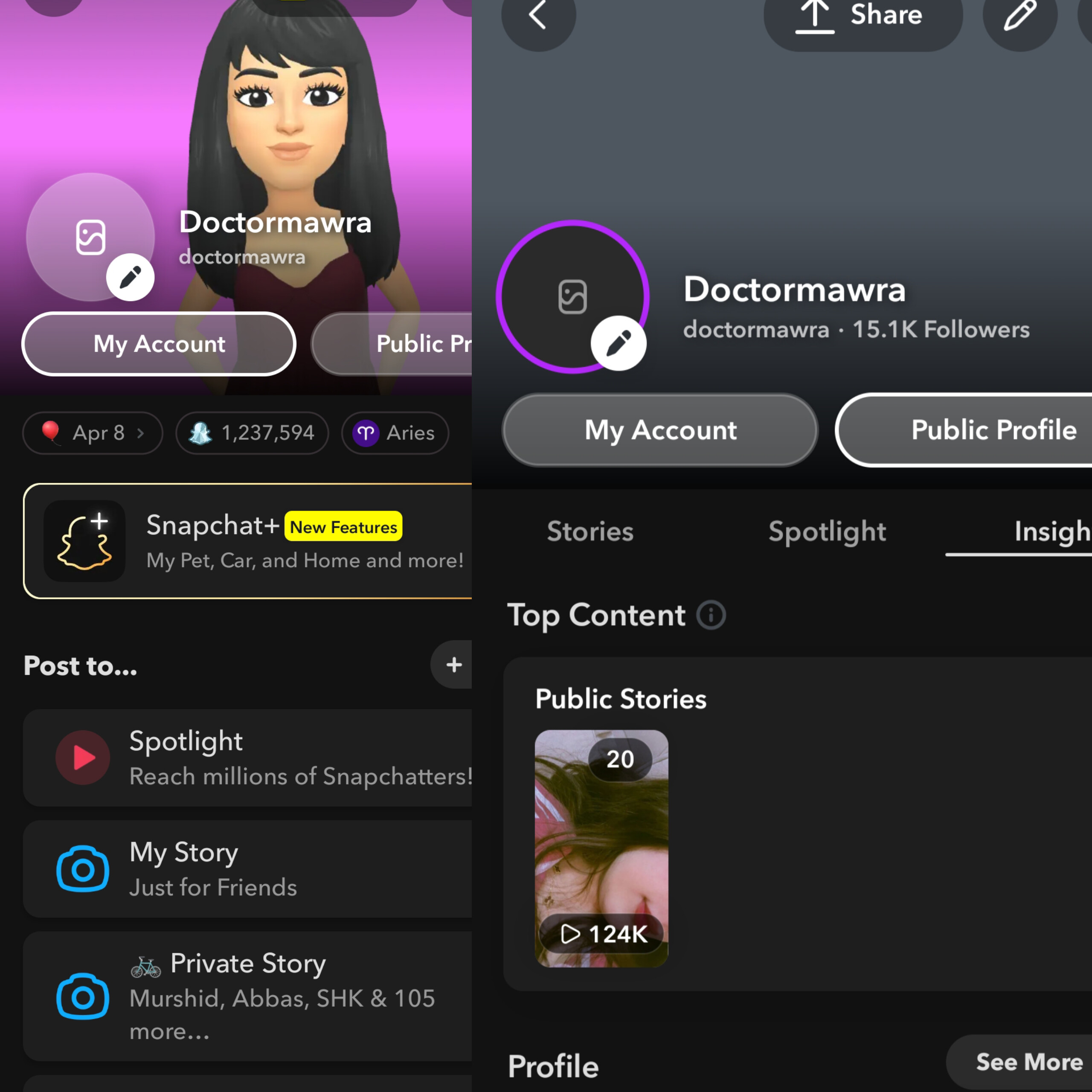Select Spotlight in Post to list
The width and height of the screenshot is (1092, 1092).
point(247,758)
